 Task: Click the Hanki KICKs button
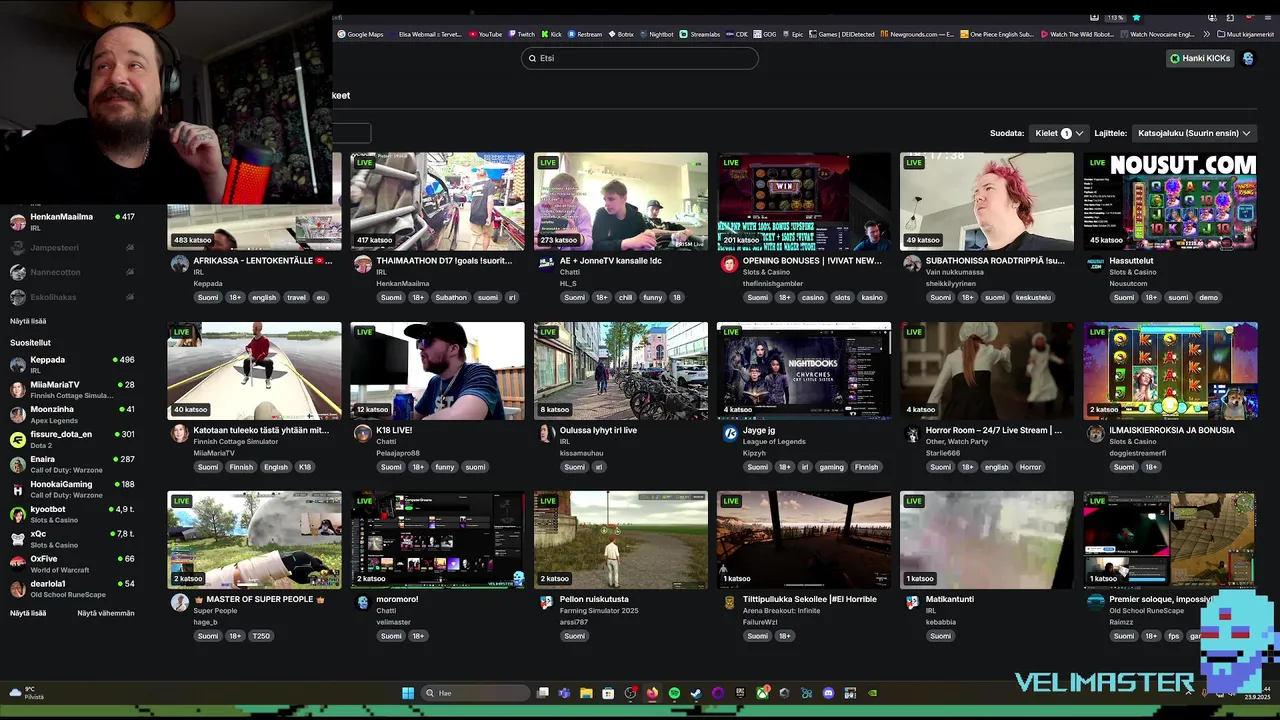tap(1200, 58)
